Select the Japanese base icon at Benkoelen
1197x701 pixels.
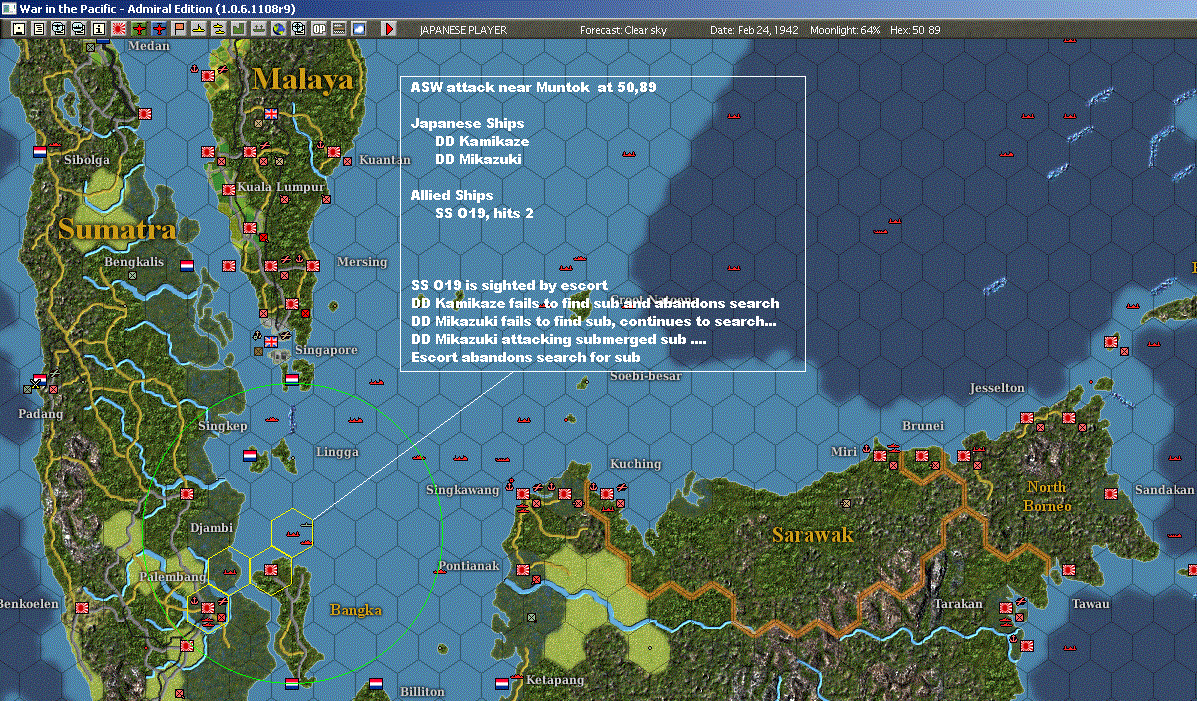[x=82, y=608]
